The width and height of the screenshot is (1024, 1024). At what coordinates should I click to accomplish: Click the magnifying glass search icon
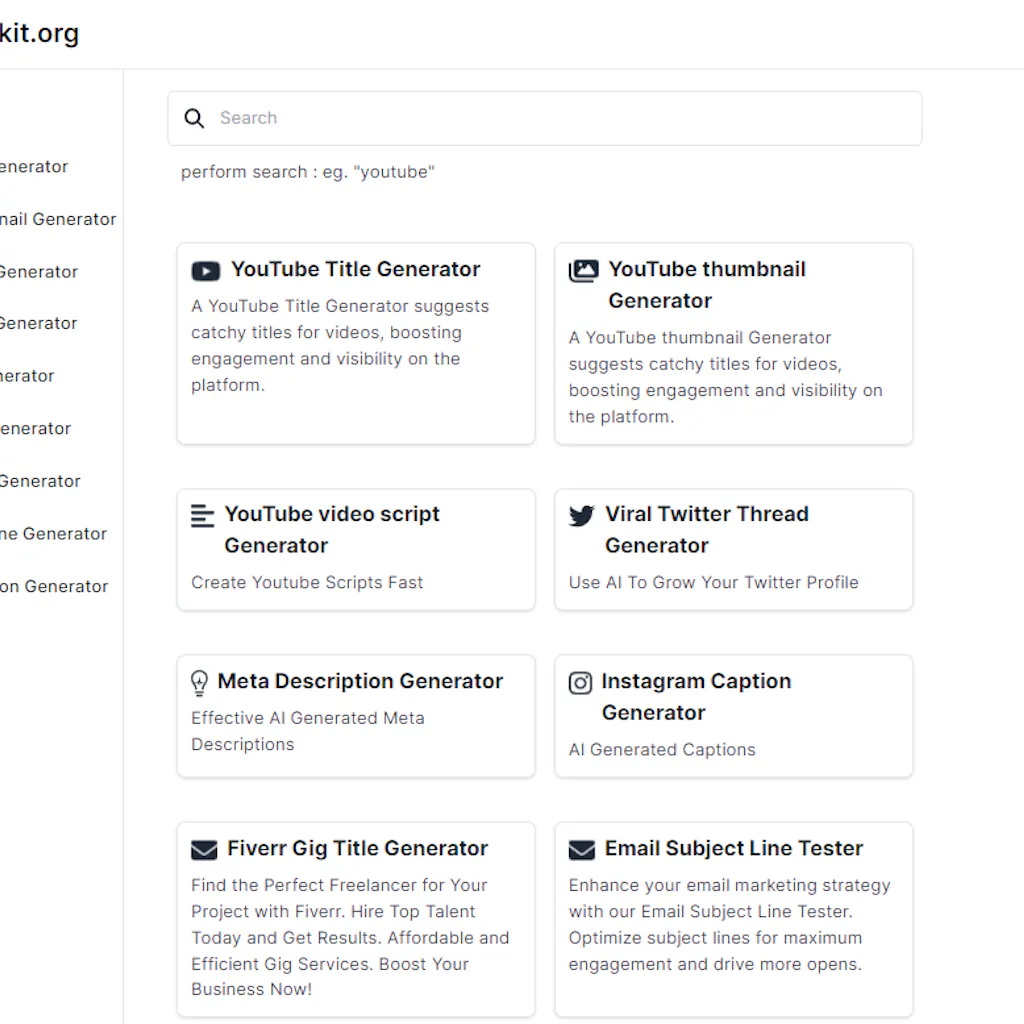[194, 118]
